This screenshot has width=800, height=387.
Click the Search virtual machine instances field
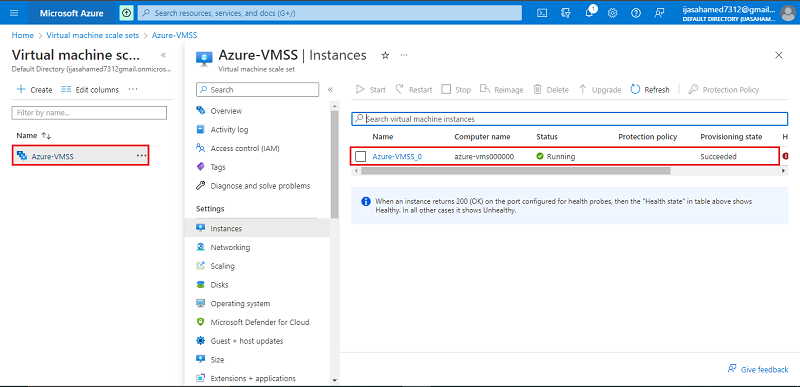569,119
